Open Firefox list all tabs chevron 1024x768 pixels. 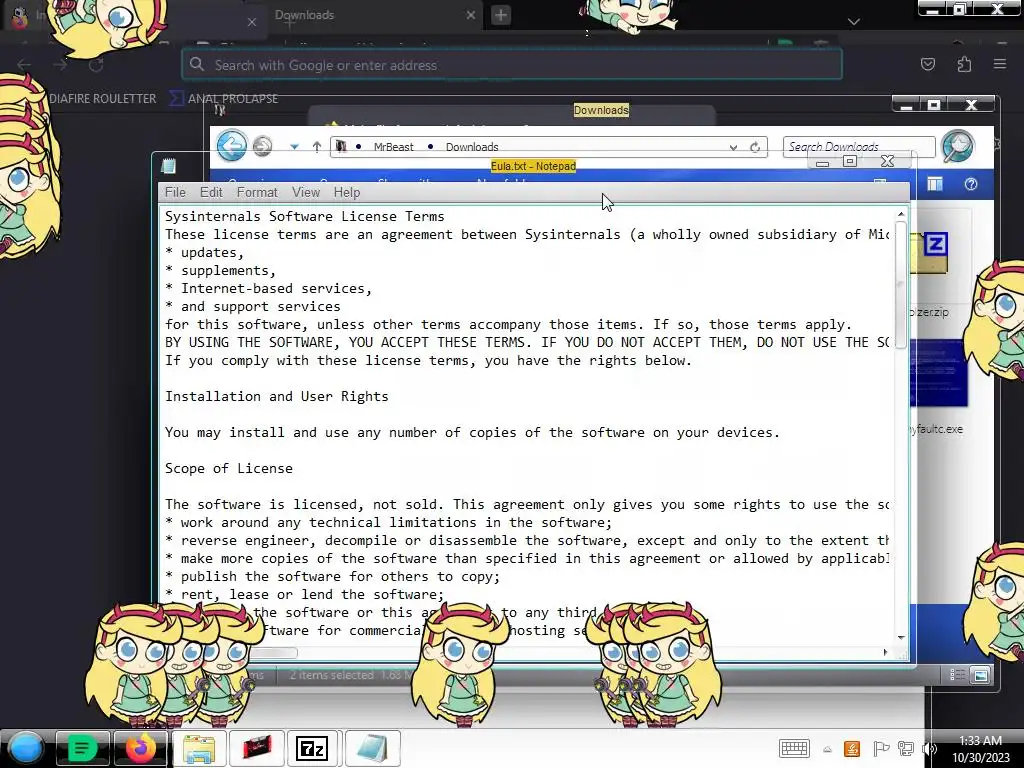tap(854, 22)
